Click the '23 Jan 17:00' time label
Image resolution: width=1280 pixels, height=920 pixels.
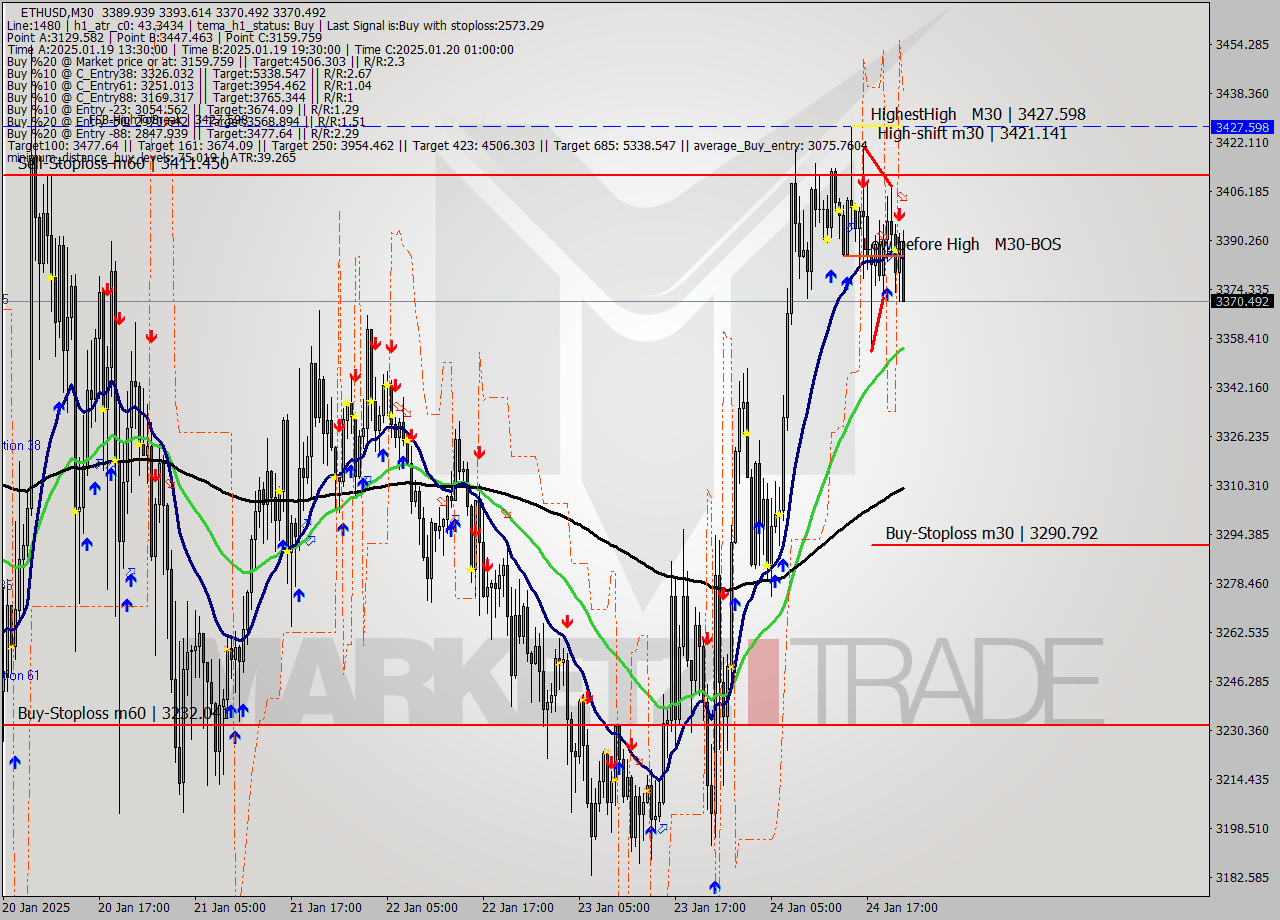(x=712, y=908)
